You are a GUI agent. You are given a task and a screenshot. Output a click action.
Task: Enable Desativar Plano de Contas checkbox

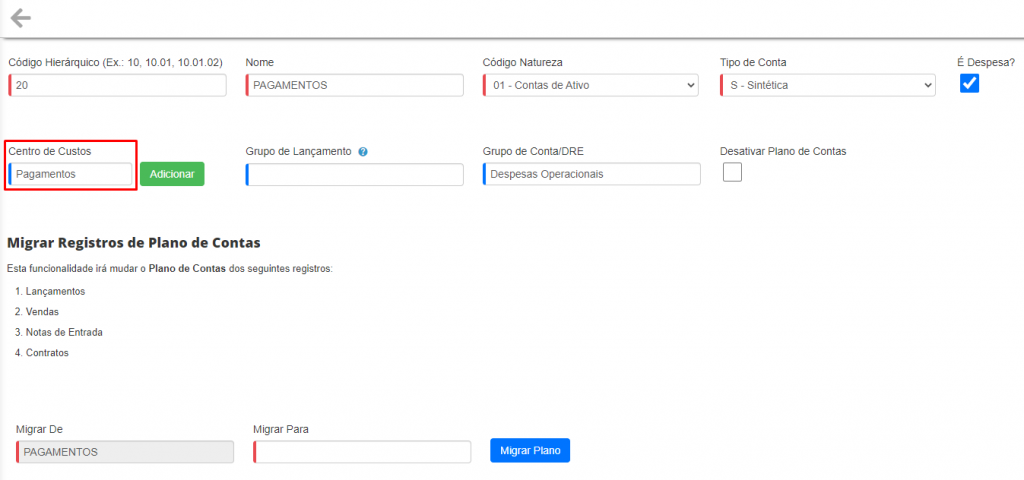(732, 172)
